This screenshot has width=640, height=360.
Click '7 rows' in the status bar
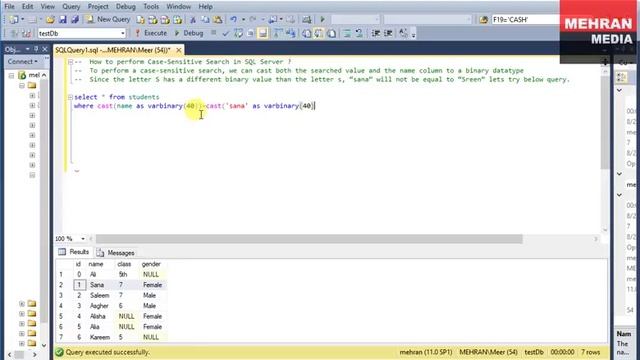[591, 352]
